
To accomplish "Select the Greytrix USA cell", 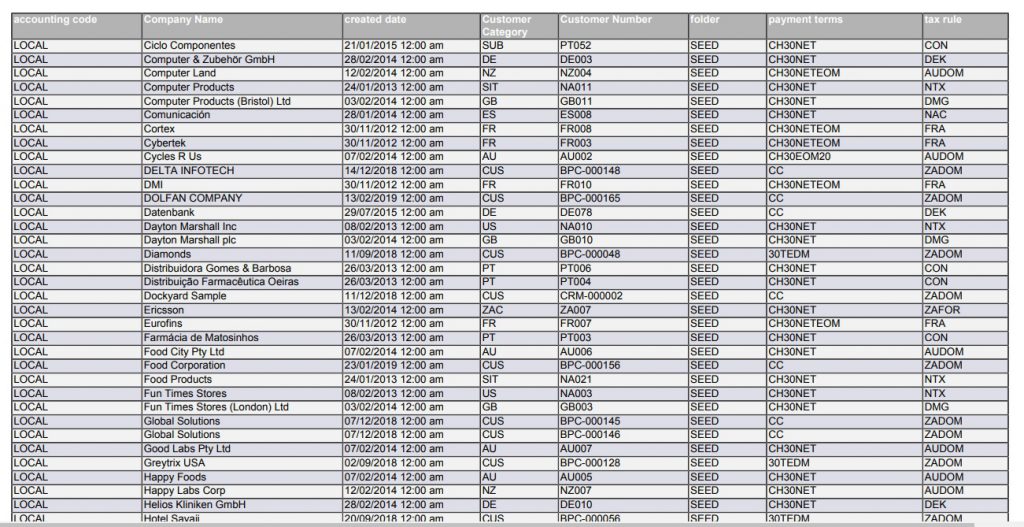I will click(242, 463).
